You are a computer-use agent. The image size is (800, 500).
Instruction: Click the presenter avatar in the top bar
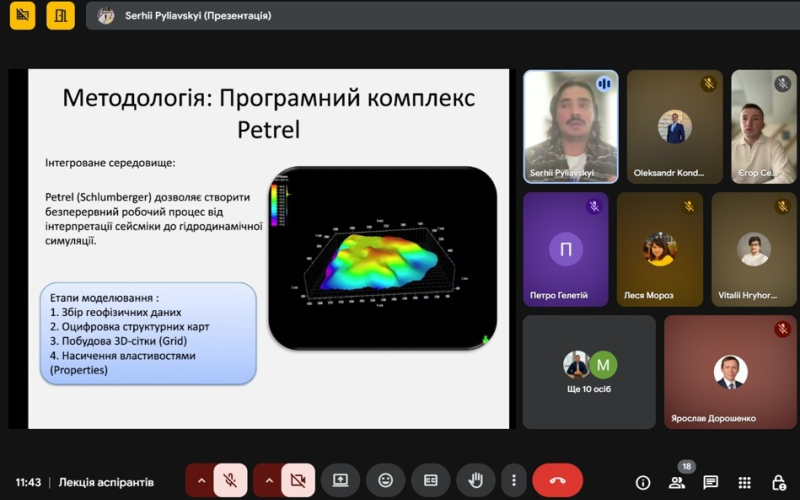(x=106, y=15)
